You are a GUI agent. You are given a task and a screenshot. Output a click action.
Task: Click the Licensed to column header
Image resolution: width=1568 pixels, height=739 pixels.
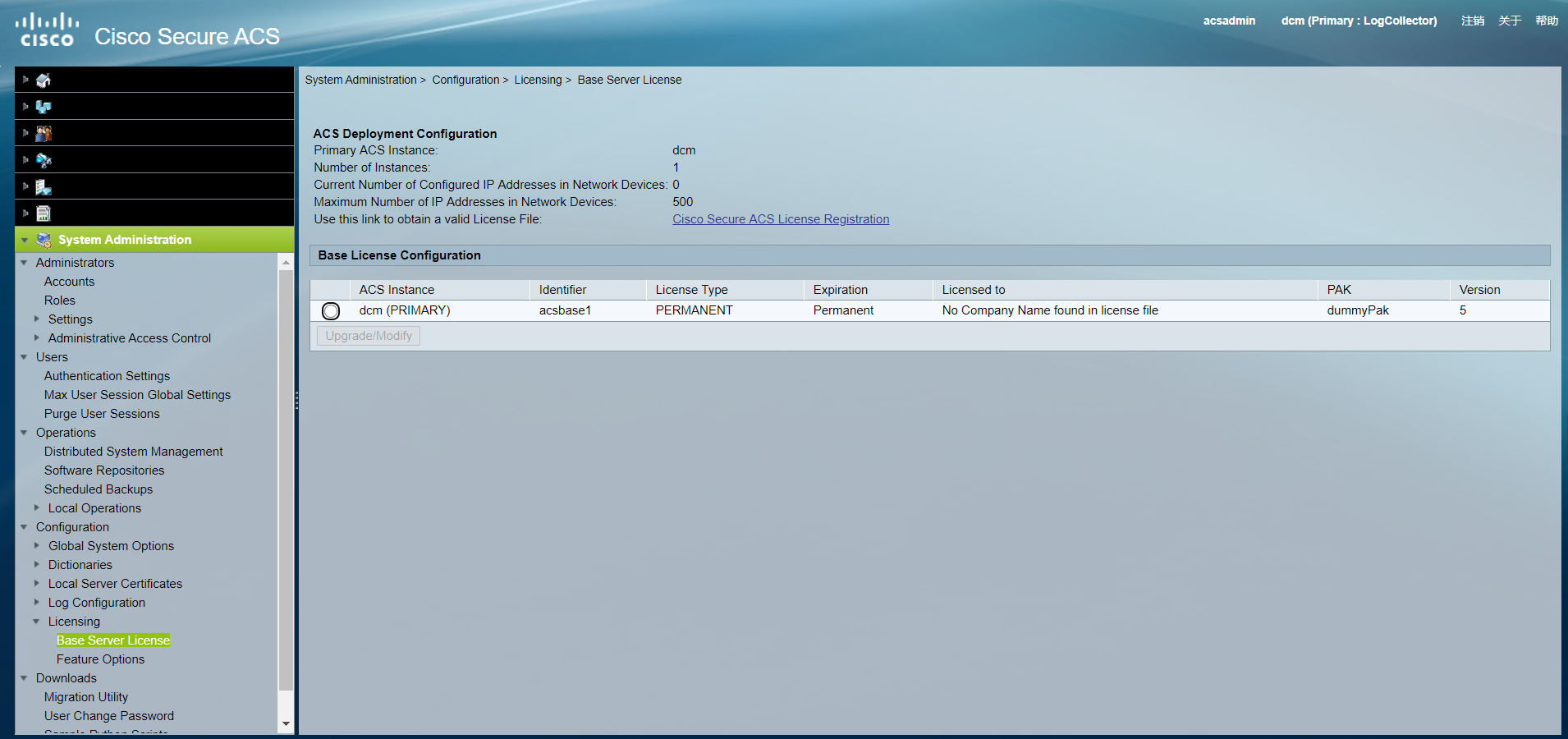[1126, 290]
